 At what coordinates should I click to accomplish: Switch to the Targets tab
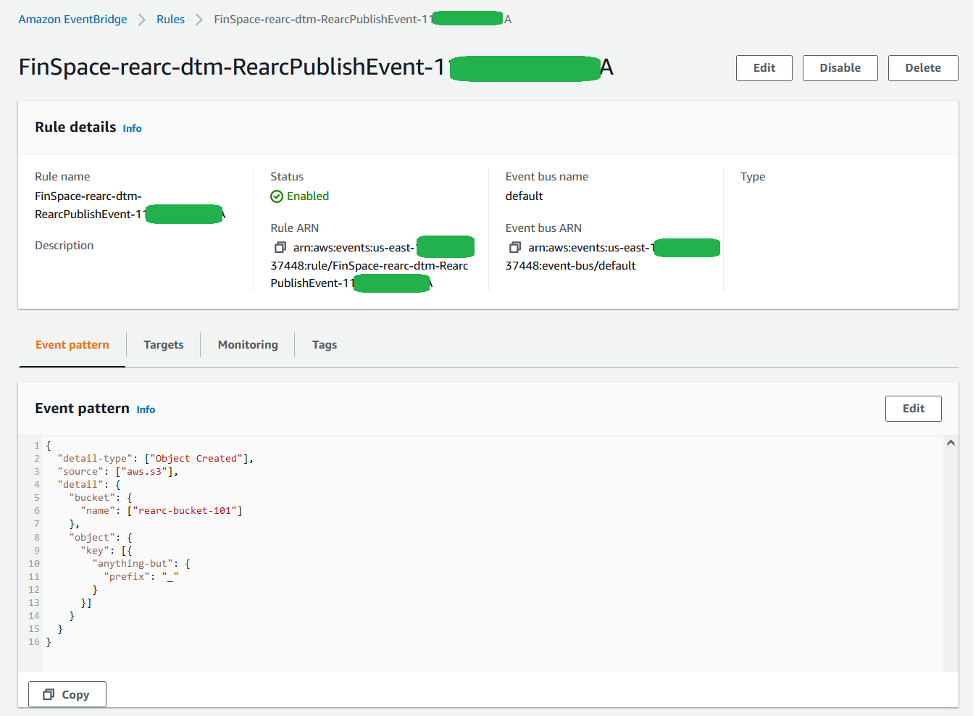pyautogui.click(x=163, y=344)
